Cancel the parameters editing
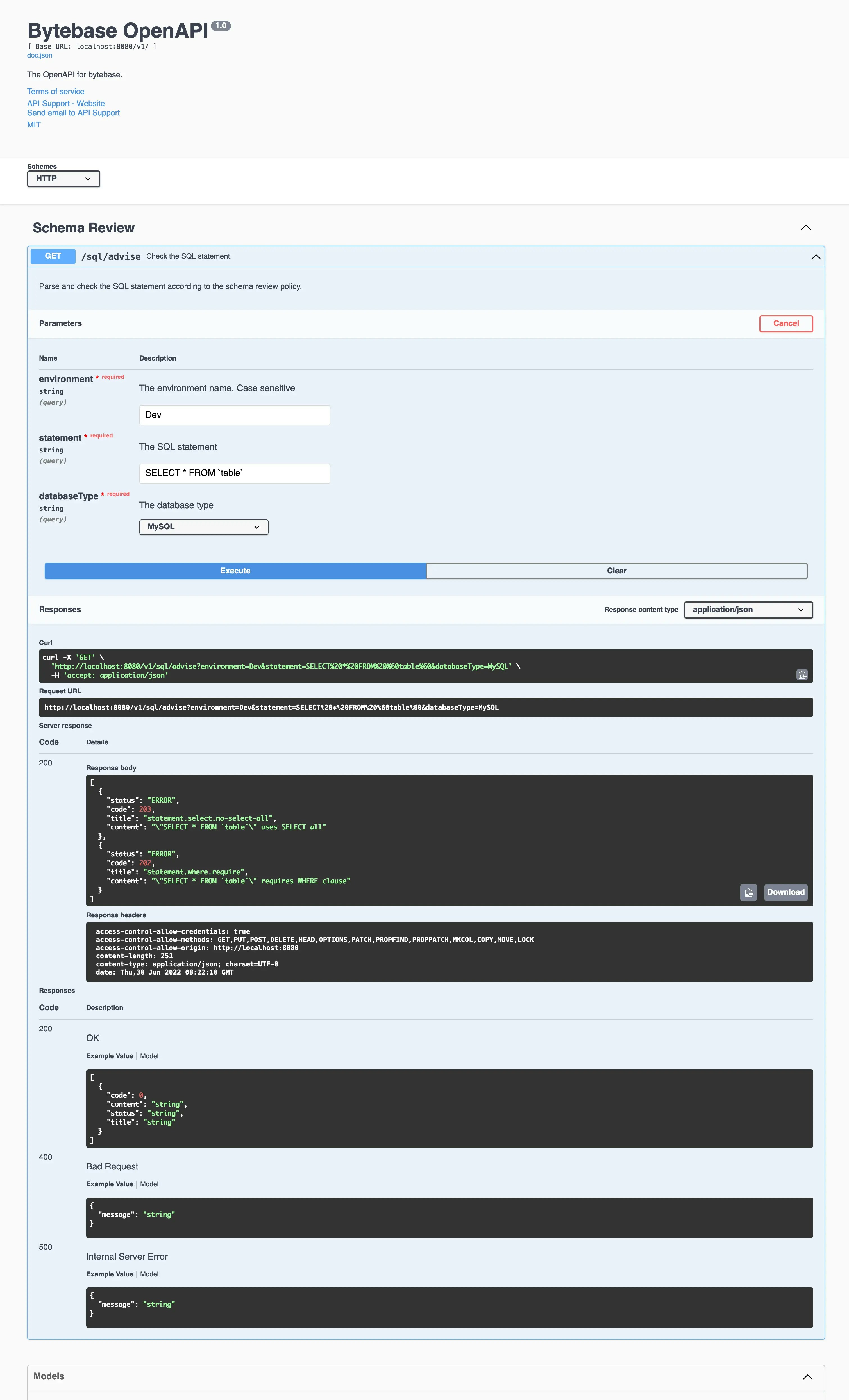The height and width of the screenshot is (1400, 849). pyautogui.click(x=786, y=323)
